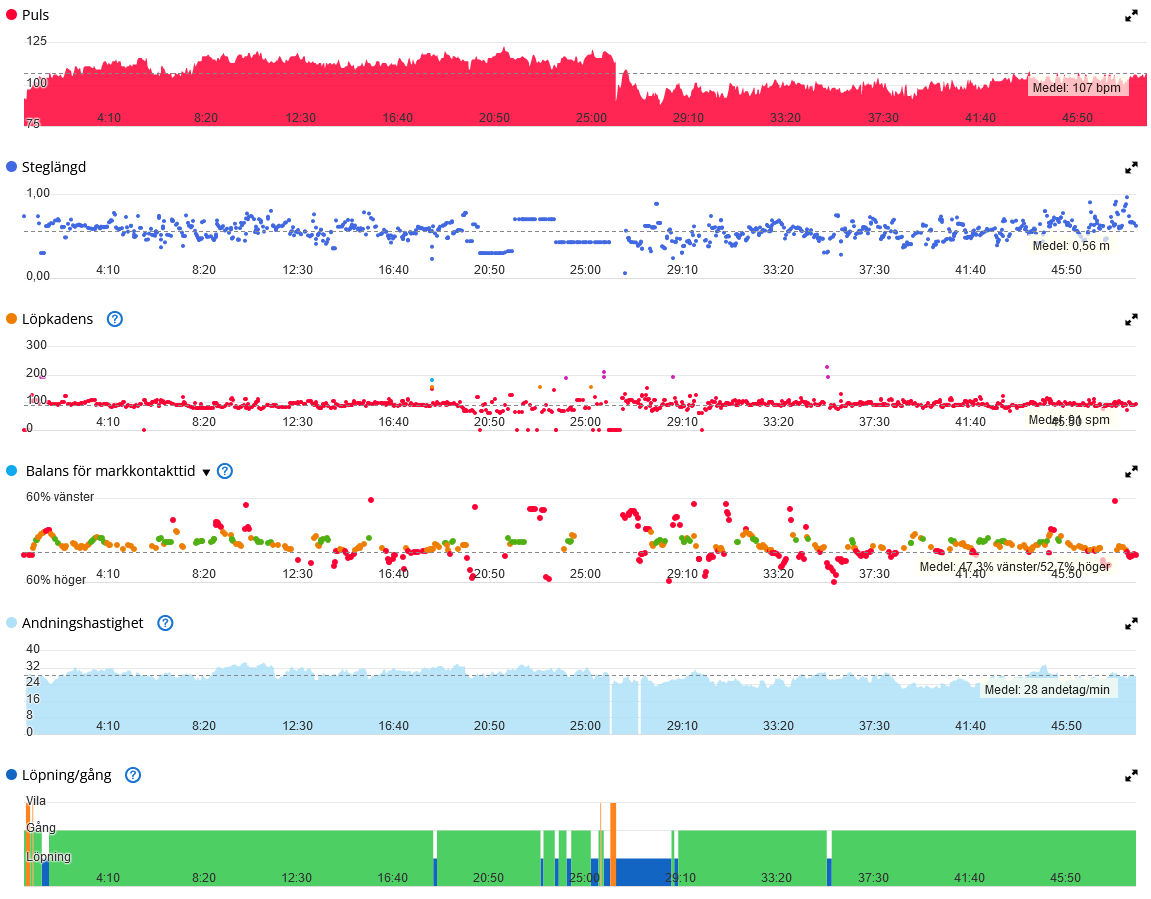Click the 'Medel: 47,3% vänster/52,7% höger' label

(x=1014, y=567)
